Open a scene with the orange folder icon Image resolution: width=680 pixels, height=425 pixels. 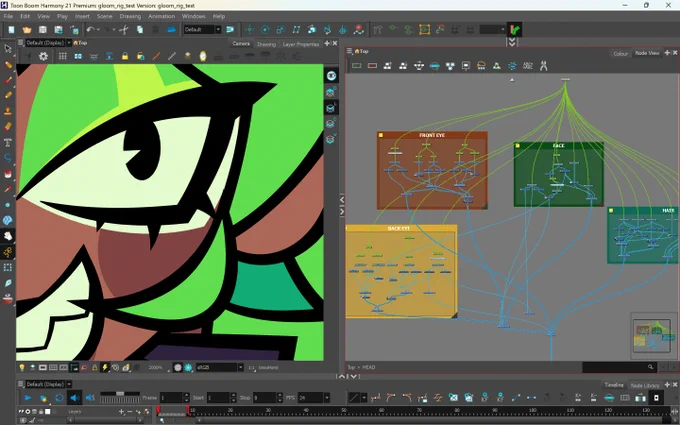tap(27, 29)
